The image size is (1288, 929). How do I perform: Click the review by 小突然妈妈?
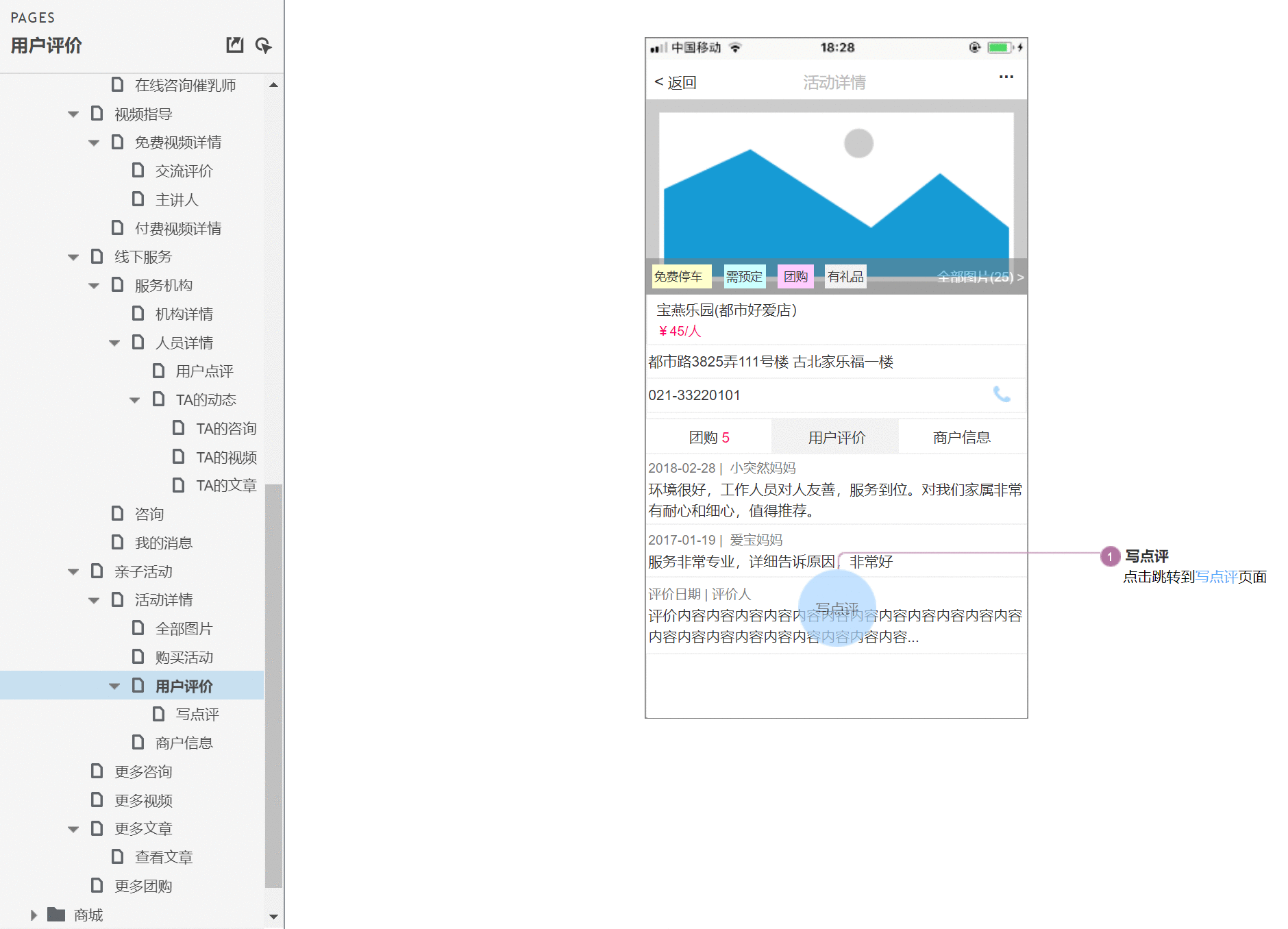coord(835,489)
